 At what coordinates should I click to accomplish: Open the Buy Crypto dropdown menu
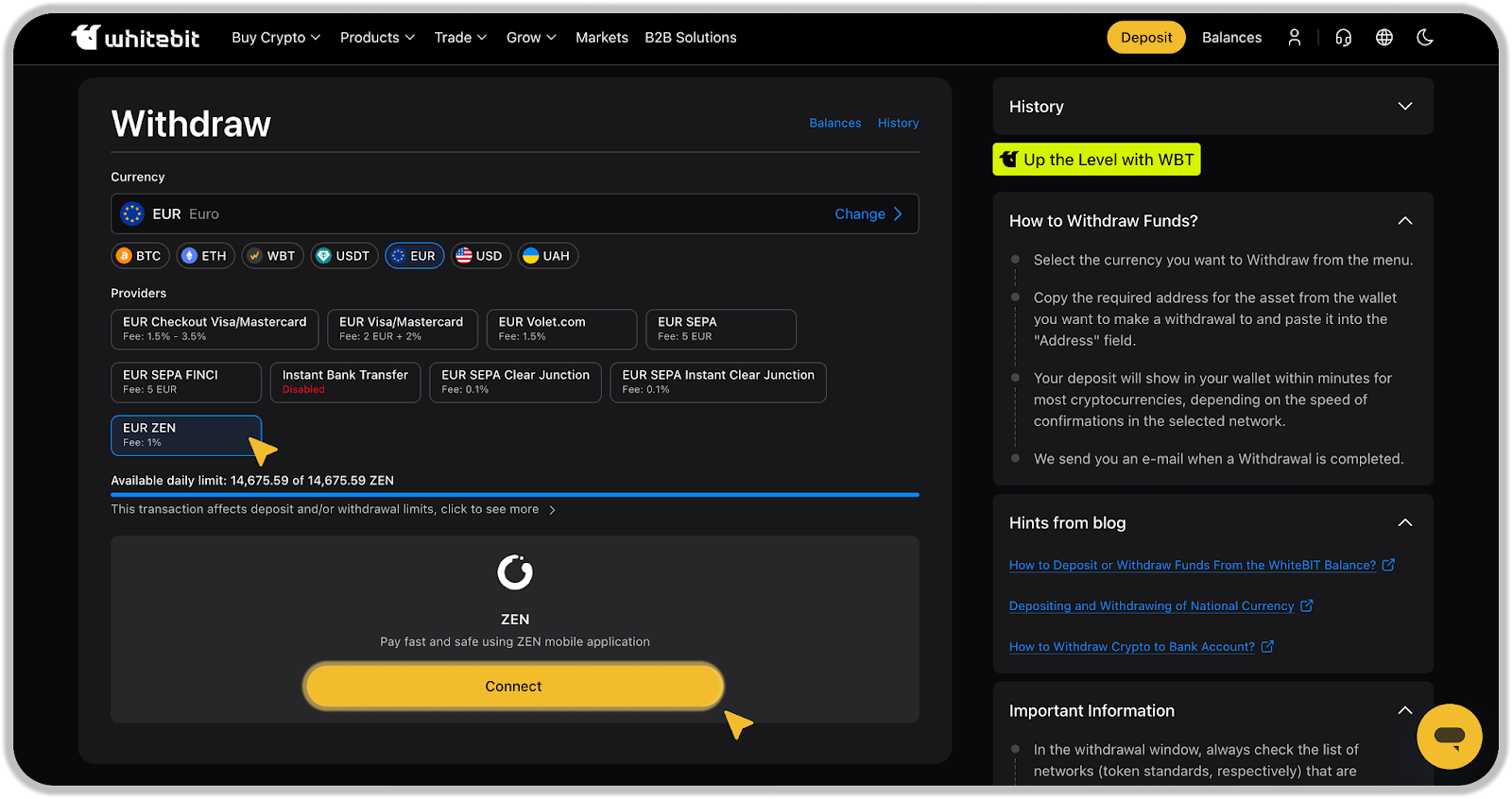pos(276,38)
